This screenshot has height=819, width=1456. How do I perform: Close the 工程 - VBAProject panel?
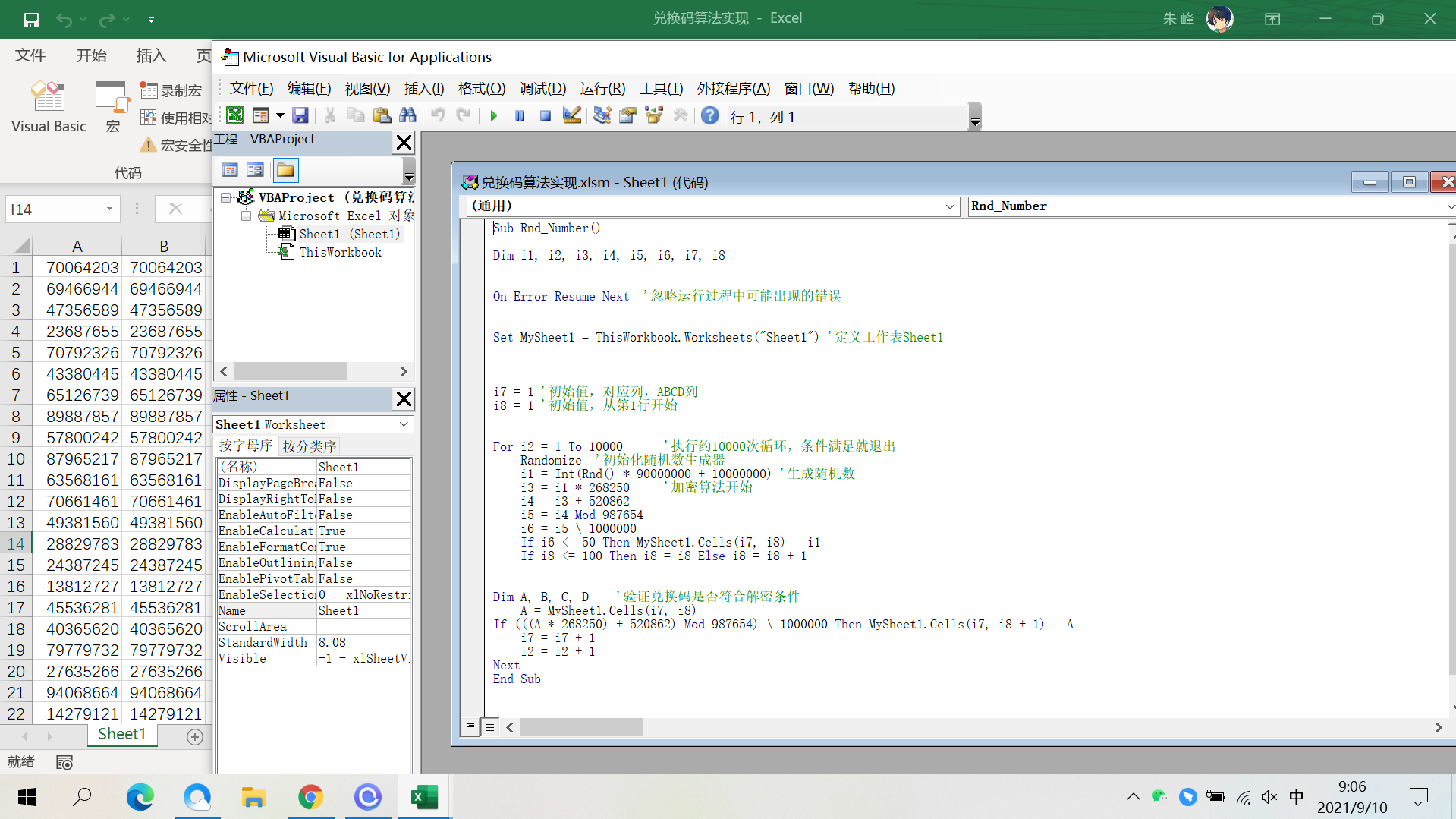(x=404, y=142)
